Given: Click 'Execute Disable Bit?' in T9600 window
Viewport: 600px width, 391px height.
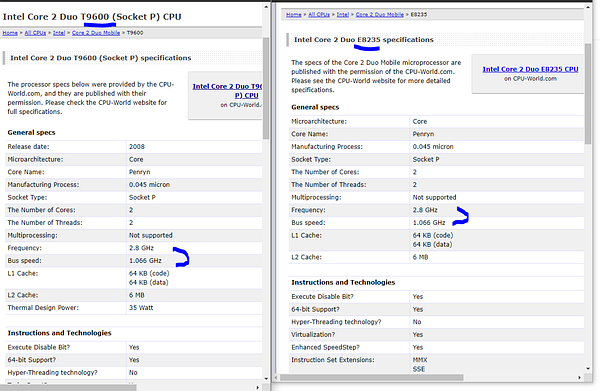Looking at the screenshot, I should (x=39, y=347).
